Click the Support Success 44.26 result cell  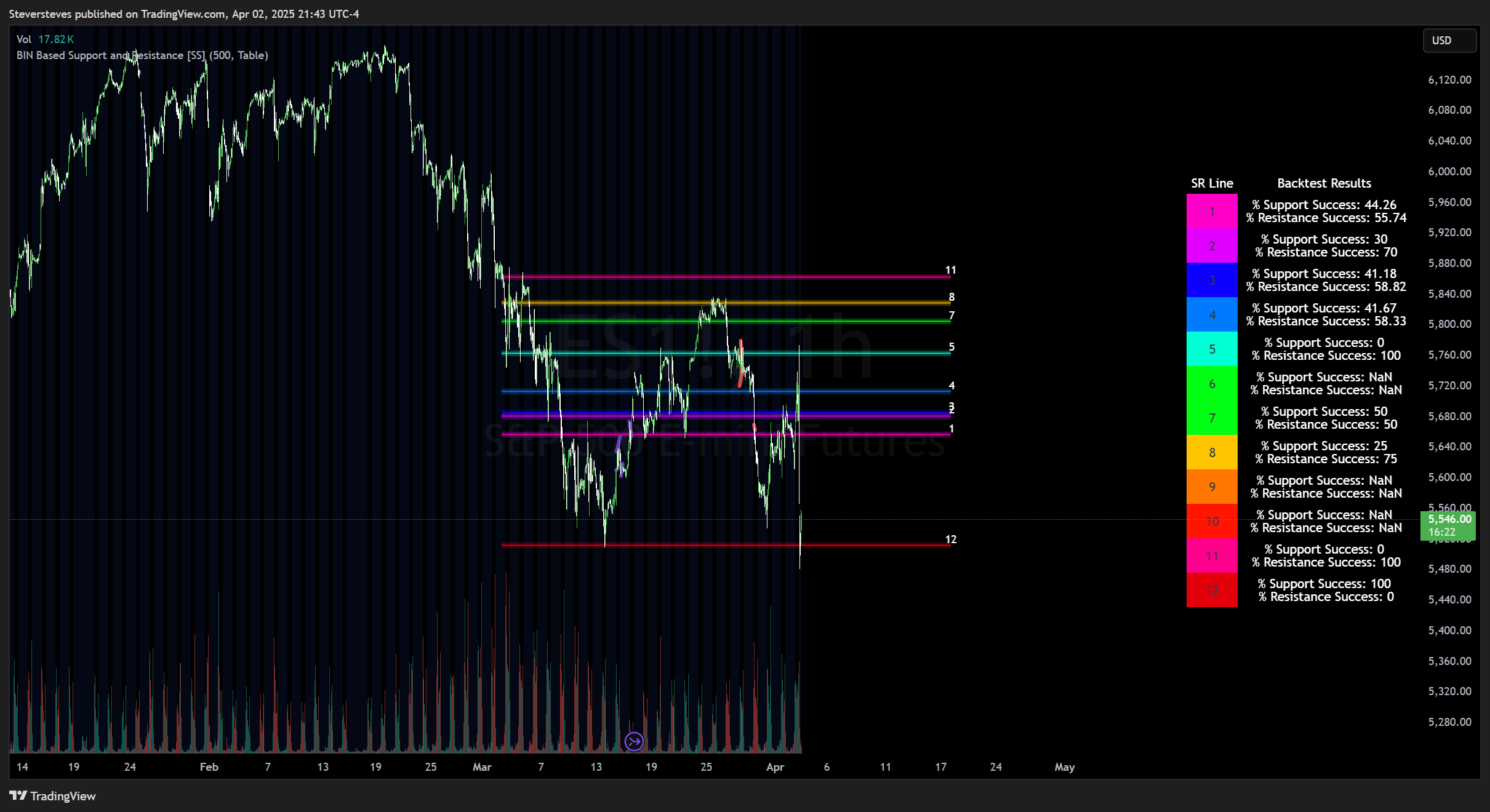coord(1324,205)
